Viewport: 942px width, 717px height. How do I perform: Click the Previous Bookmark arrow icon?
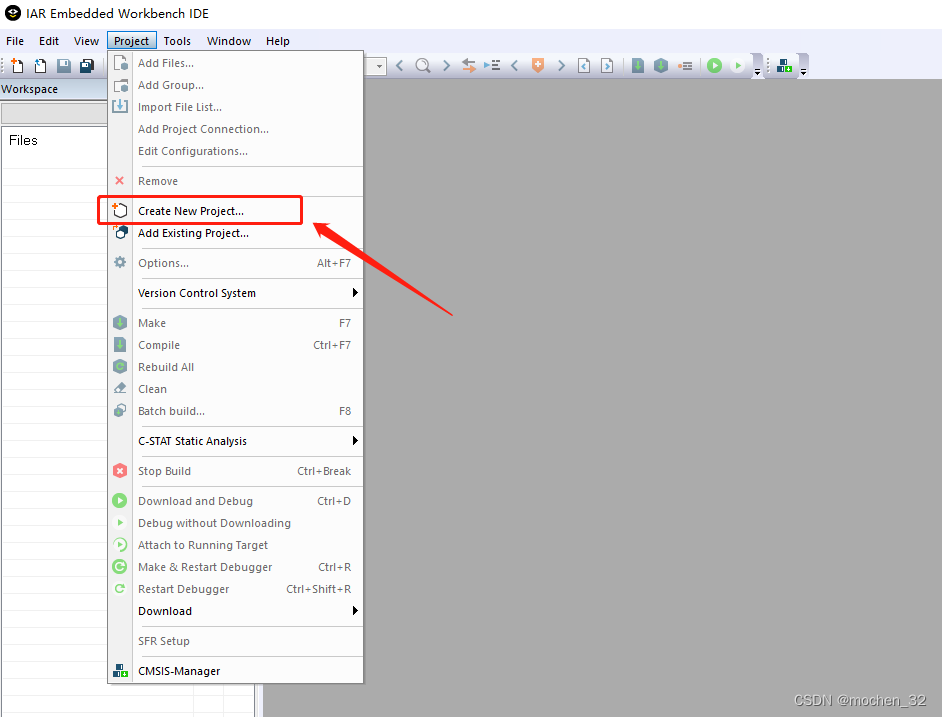(514, 66)
